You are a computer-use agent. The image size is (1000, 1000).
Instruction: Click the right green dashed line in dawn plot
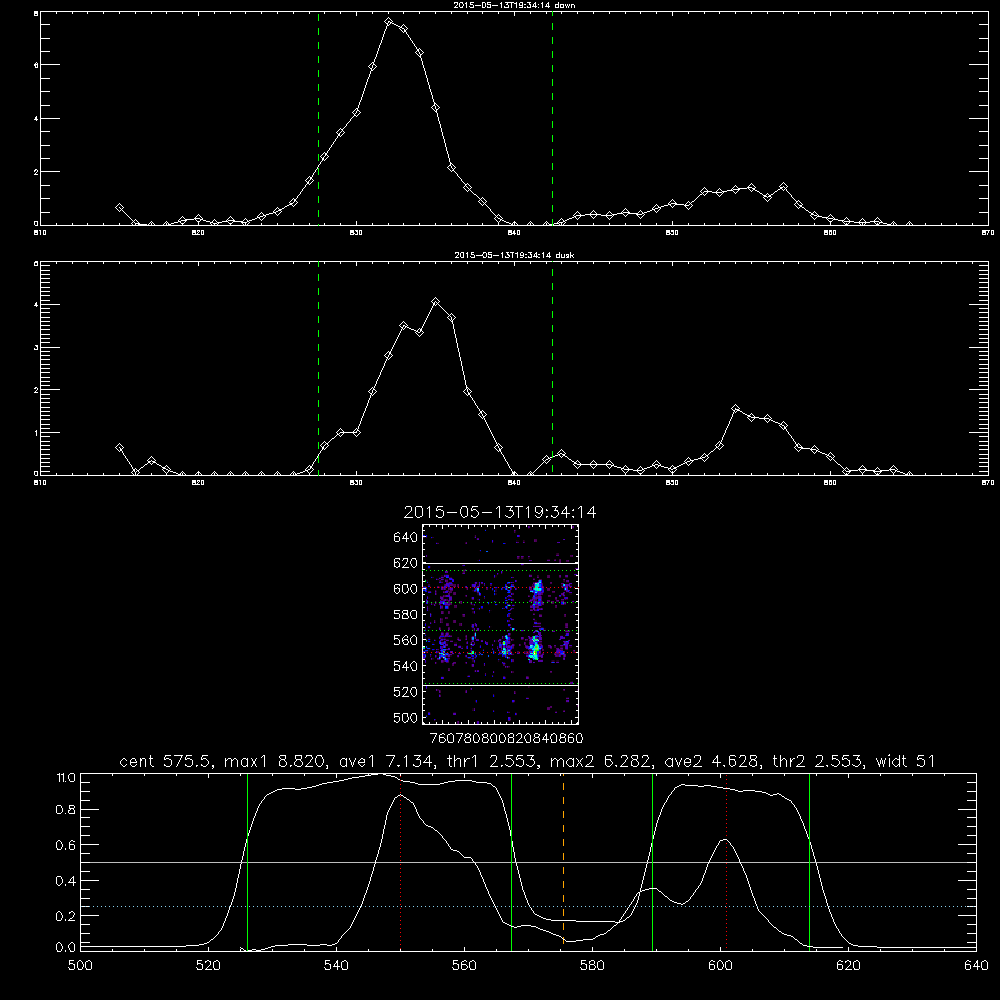(x=552, y=118)
